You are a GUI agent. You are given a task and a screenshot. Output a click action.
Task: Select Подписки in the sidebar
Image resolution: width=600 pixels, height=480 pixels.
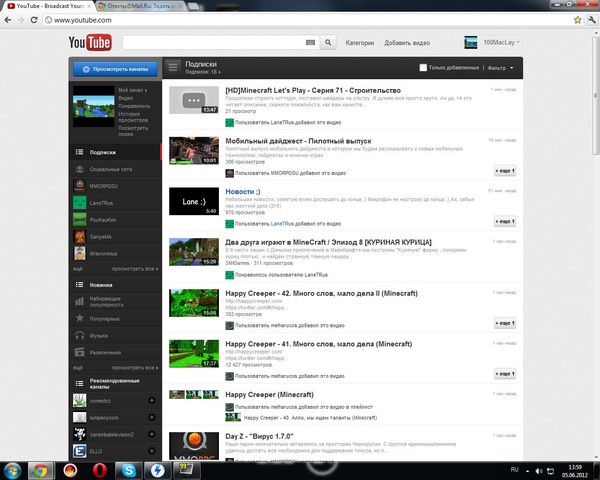(115, 152)
